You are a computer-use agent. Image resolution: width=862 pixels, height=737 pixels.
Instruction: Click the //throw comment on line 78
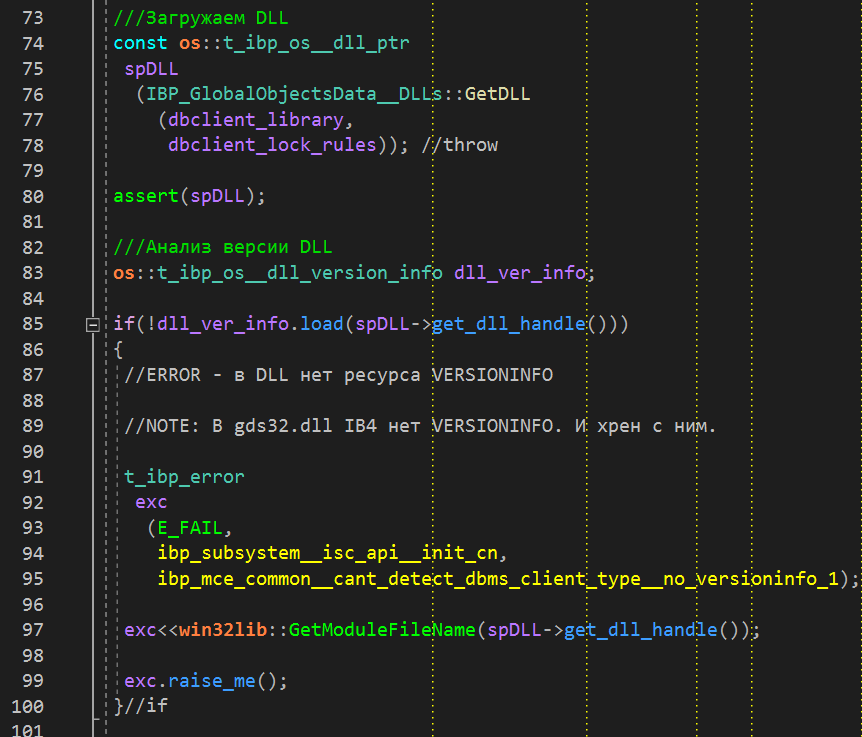pos(459,145)
